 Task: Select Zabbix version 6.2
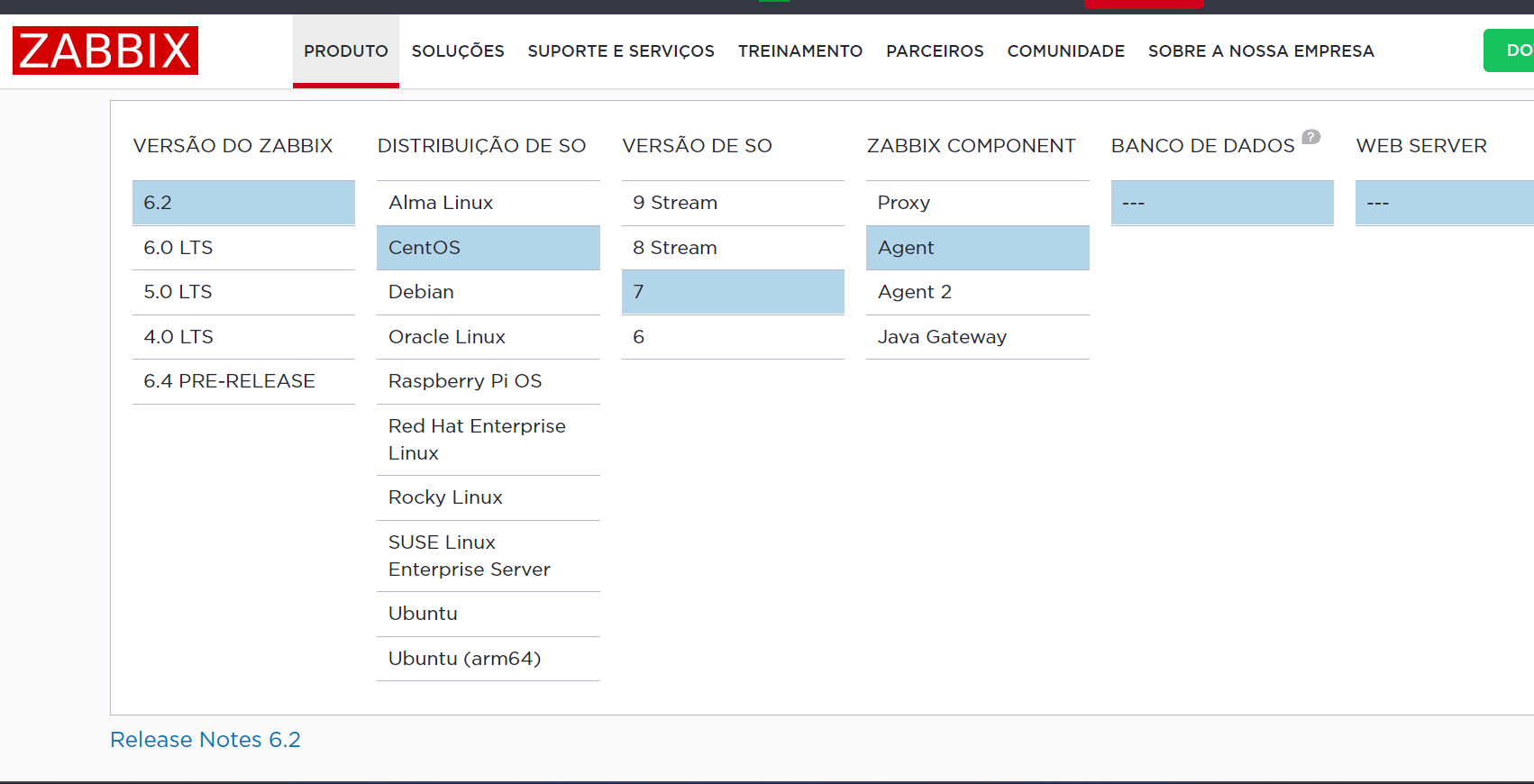point(243,203)
